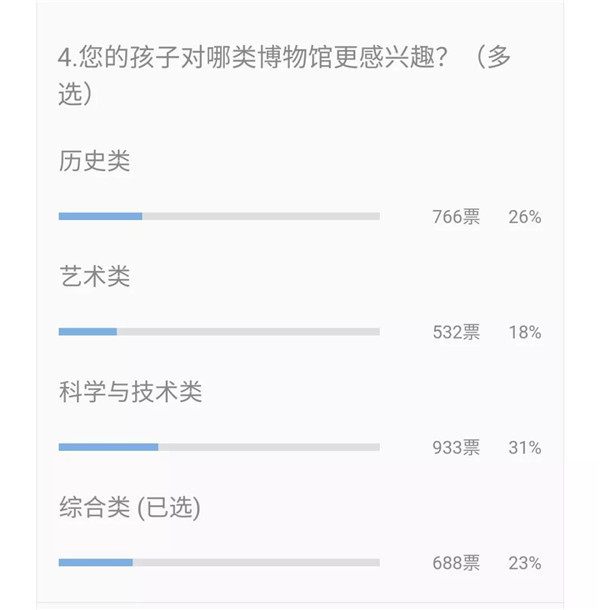Select the 艺术类 option label

coord(95,276)
